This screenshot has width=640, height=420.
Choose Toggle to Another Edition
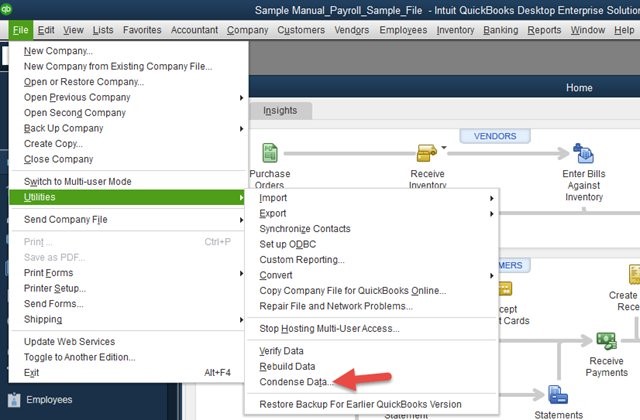click(x=80, y=357)
